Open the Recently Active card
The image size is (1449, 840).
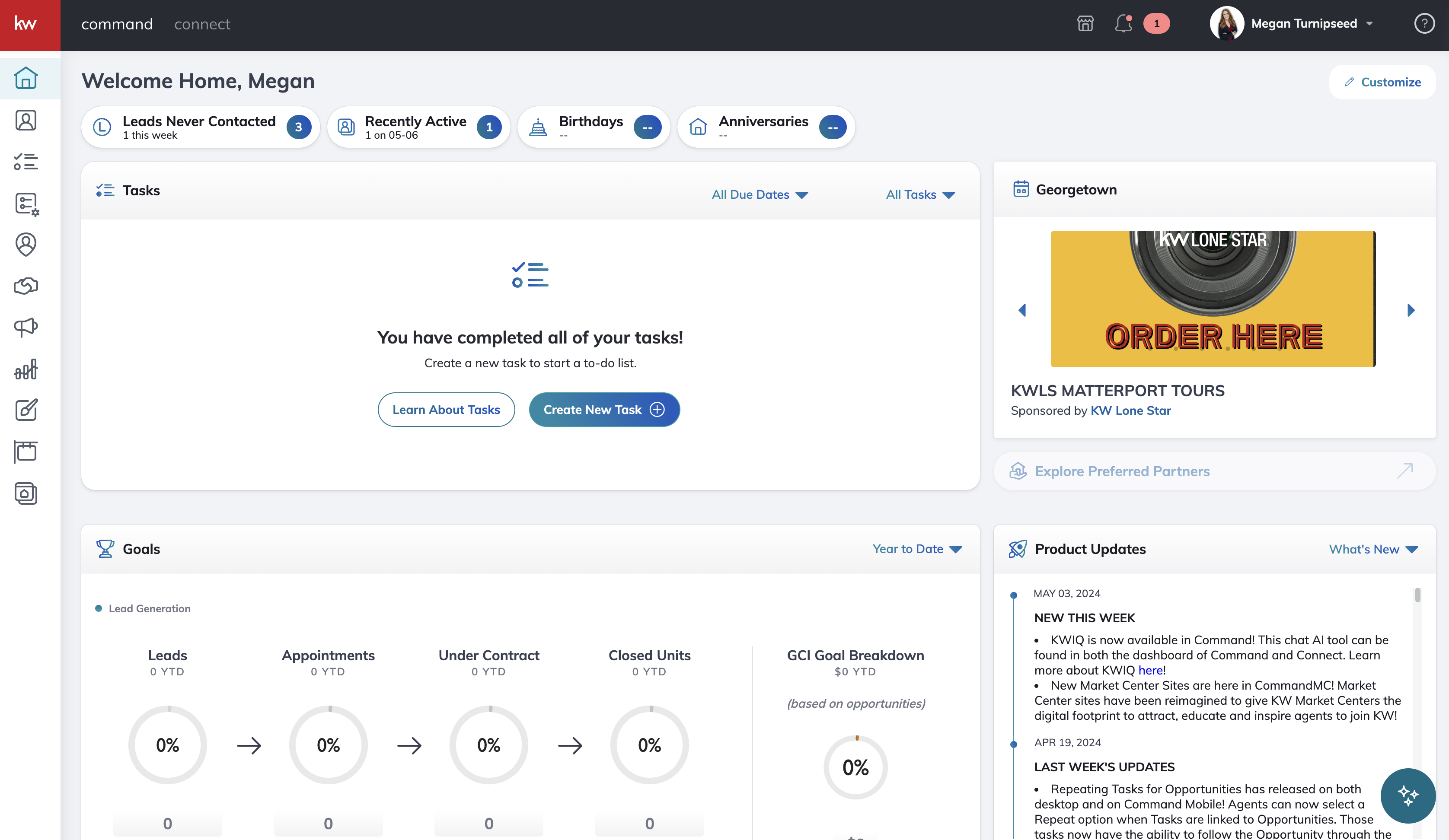coord(418,127)
